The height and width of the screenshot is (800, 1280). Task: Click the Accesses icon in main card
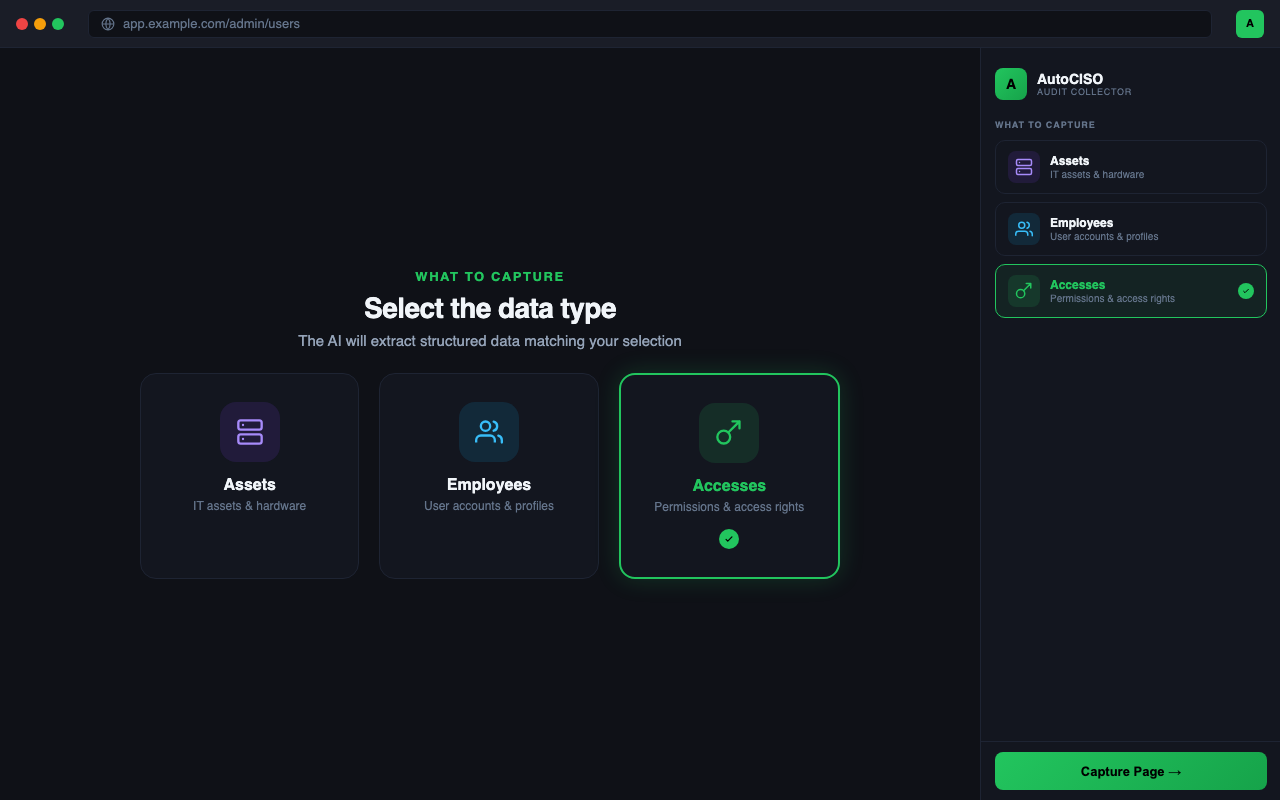coord(729,433)
